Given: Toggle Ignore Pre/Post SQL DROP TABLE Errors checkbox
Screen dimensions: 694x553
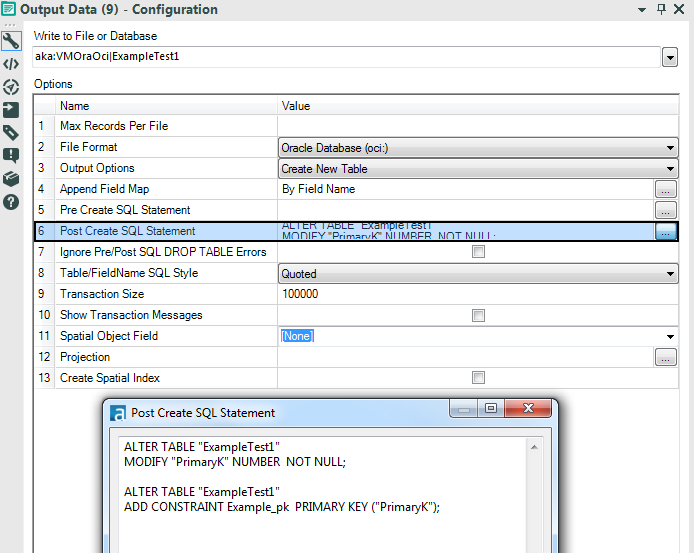Looking at the screenshot, I should pyautogui.click(x=478, y=252).
